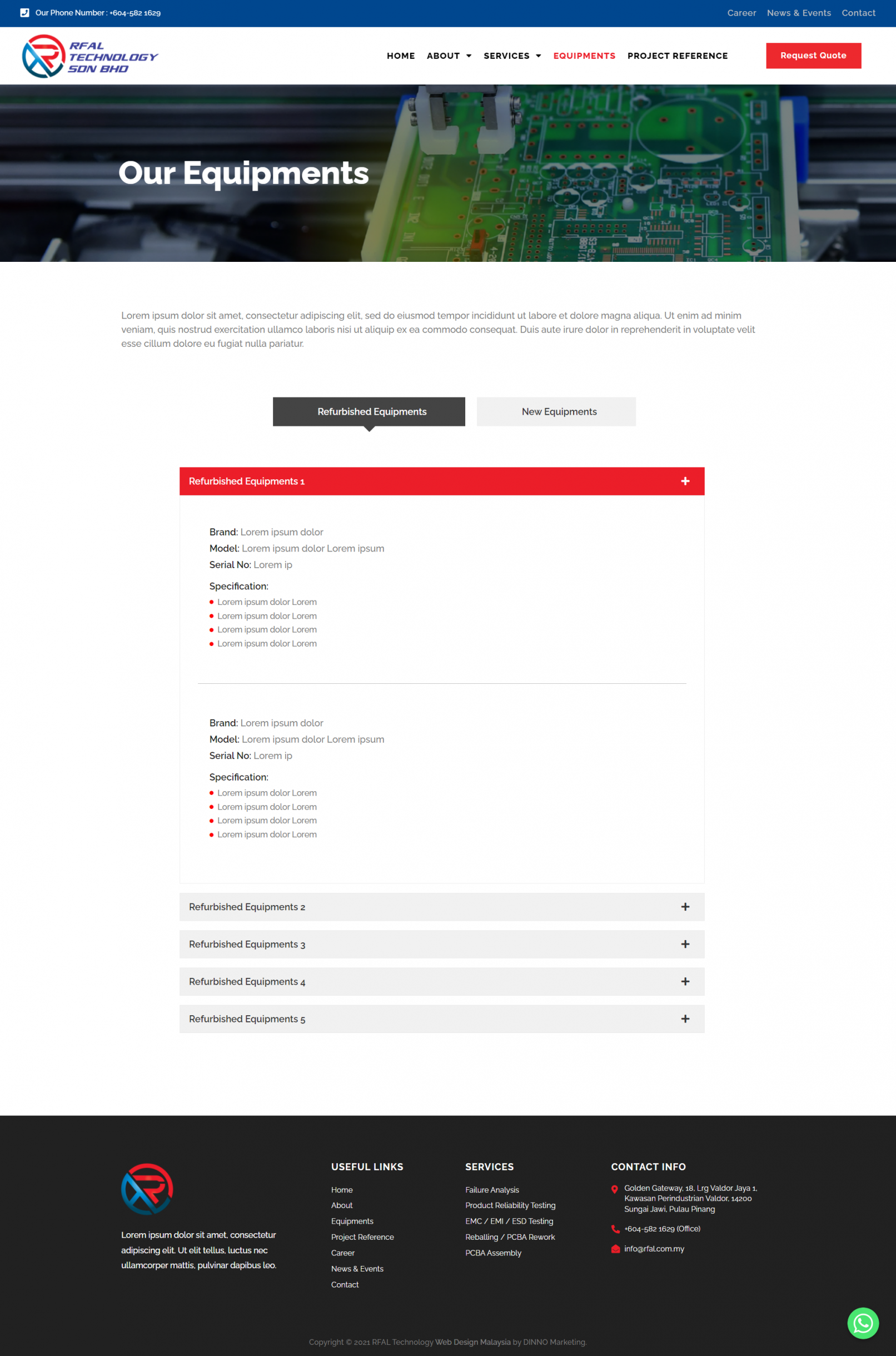Click the red phone icon in footer
Screen dimensions: 896x1356
click(615, 1229)
